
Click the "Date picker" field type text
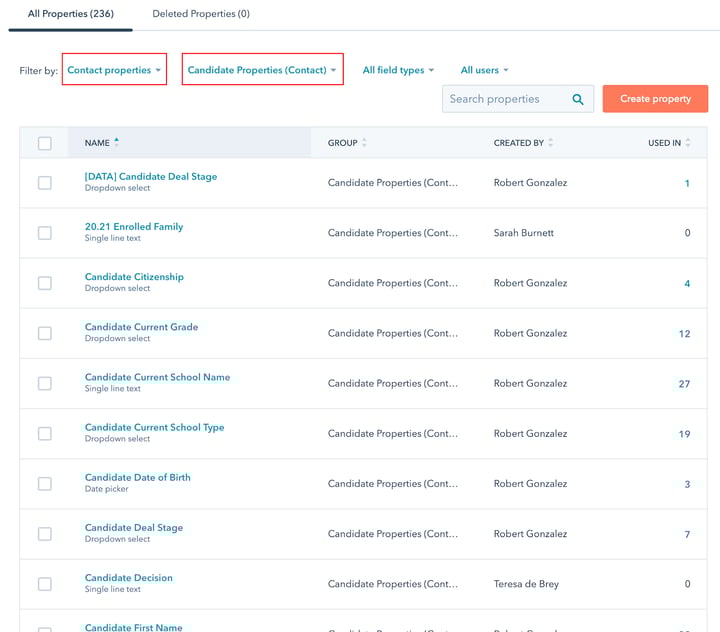click(107, 489)
